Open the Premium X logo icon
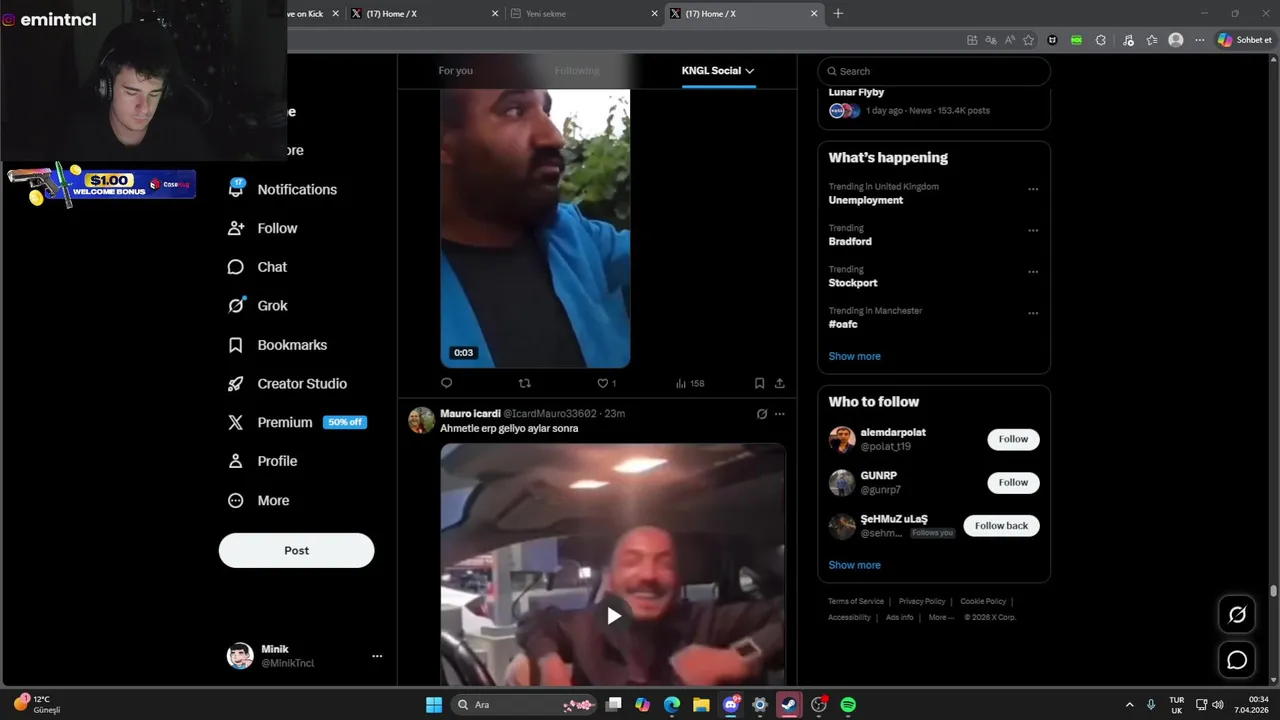 point(236,422)
